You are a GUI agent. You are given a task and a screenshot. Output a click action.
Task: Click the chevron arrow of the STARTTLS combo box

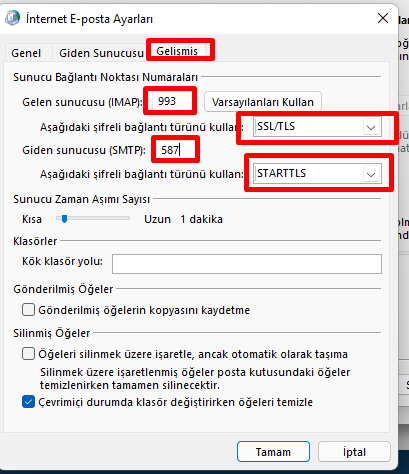coord(371,174)
